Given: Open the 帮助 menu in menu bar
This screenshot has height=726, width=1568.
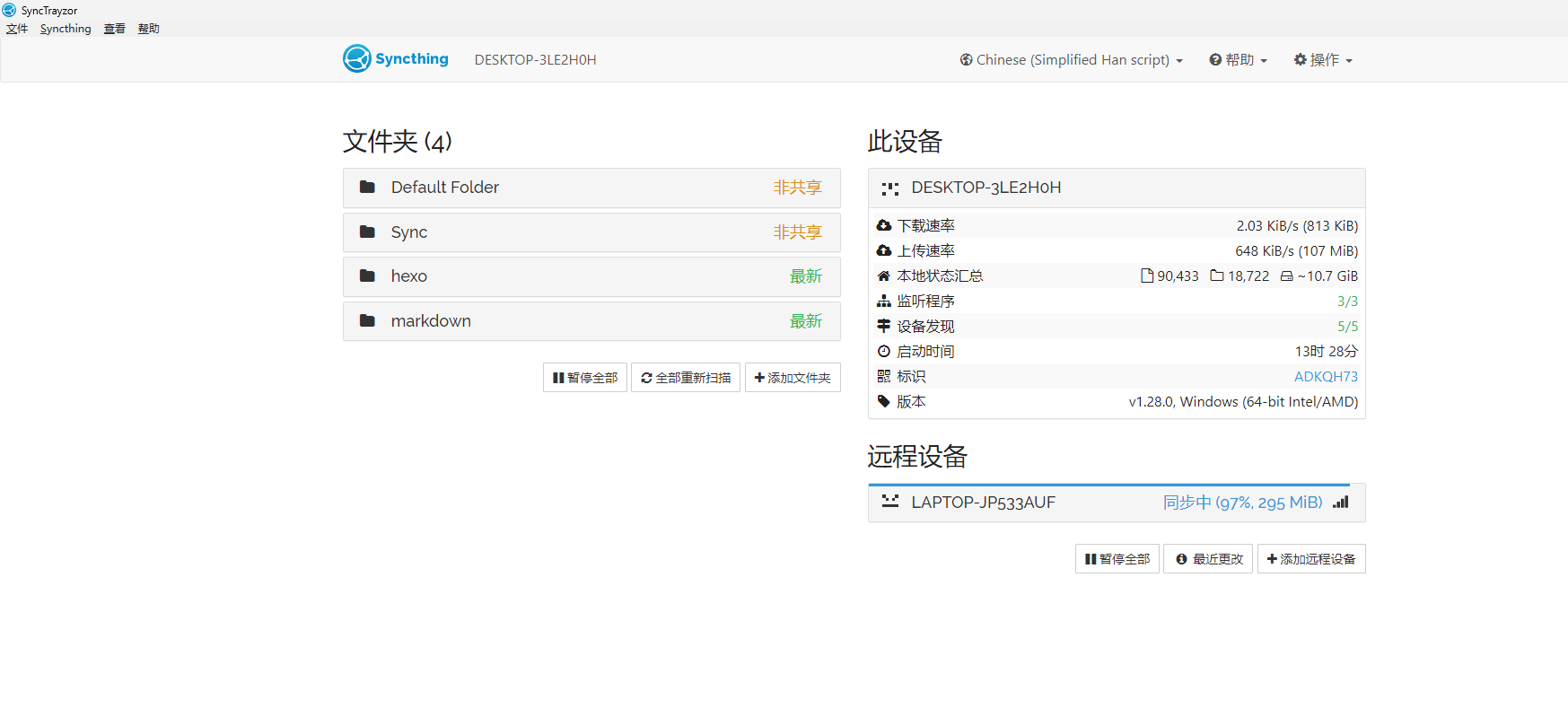Looking at the screenshot, I should coord(148,29).
